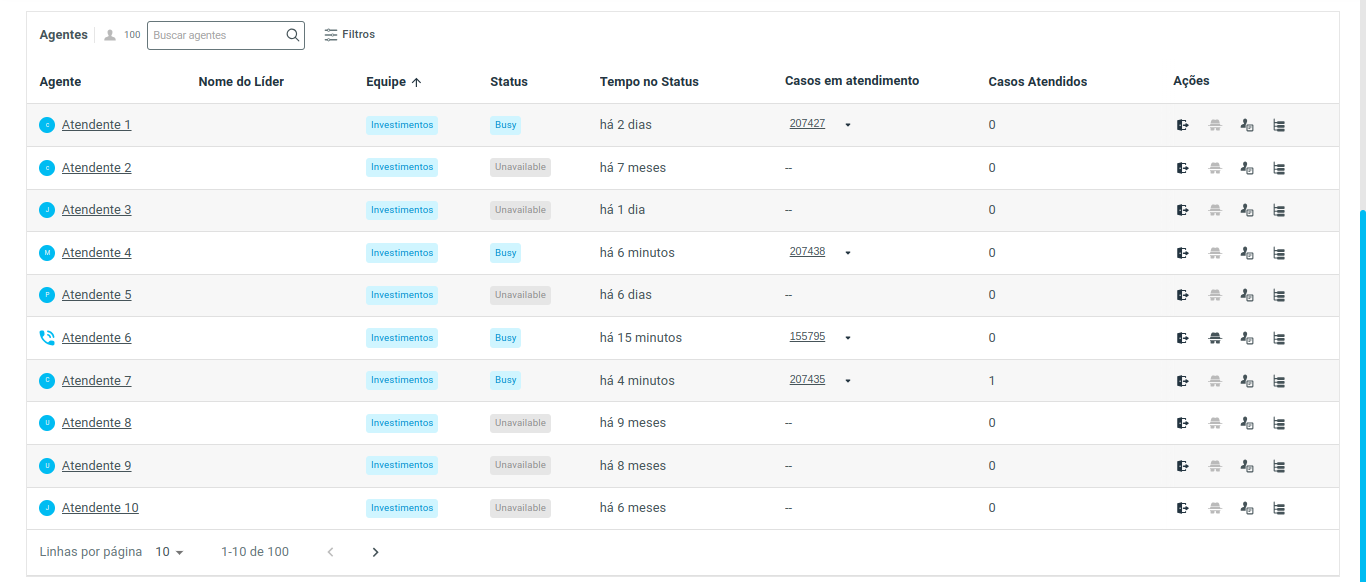The width and height of the screenshot is (1366, 582).
Task: Click the spy (incognito) icon for Atendente 6
Action: (x=1215, y=338)
